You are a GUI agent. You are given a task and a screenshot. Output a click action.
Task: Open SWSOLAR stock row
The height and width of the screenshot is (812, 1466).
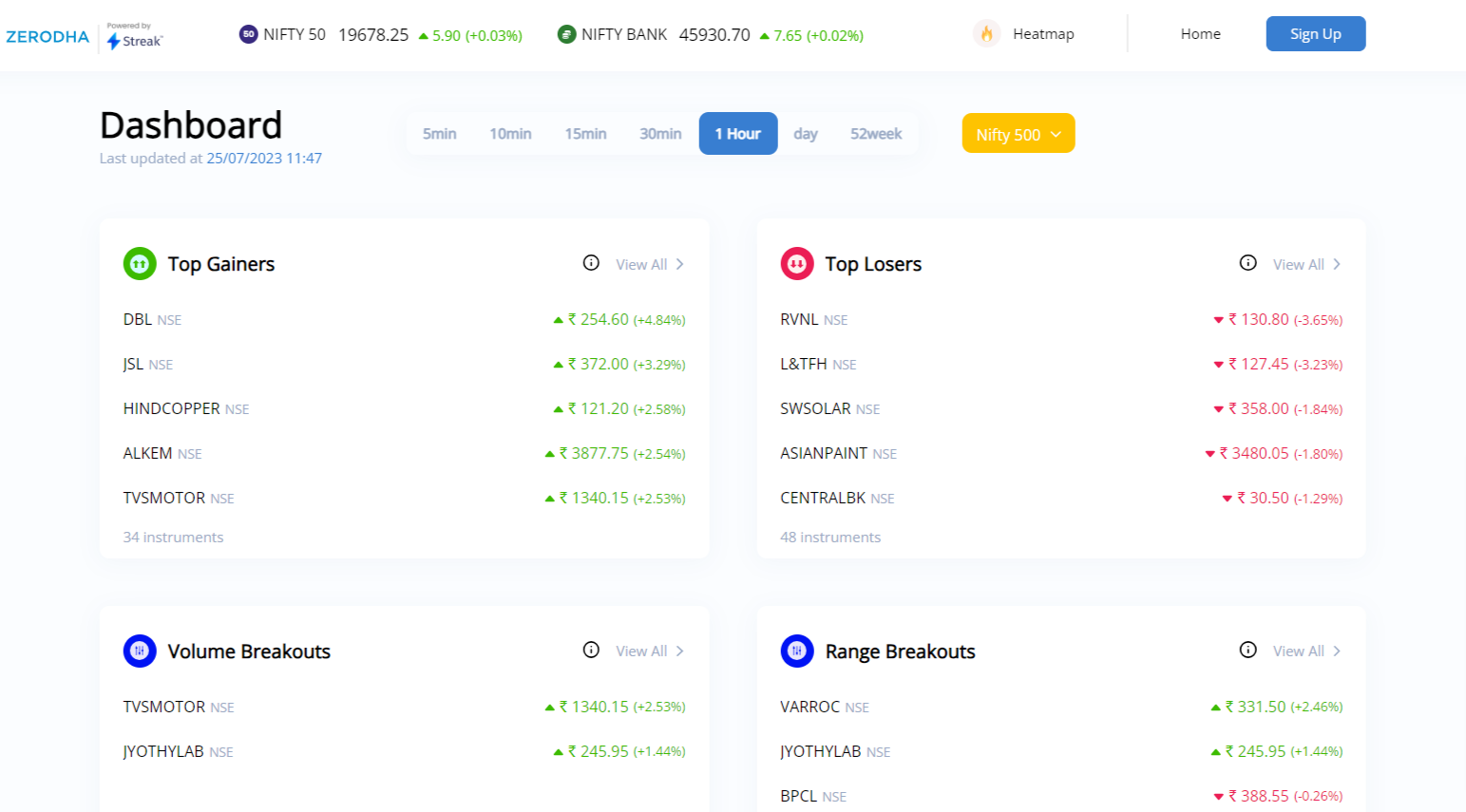1061,408
